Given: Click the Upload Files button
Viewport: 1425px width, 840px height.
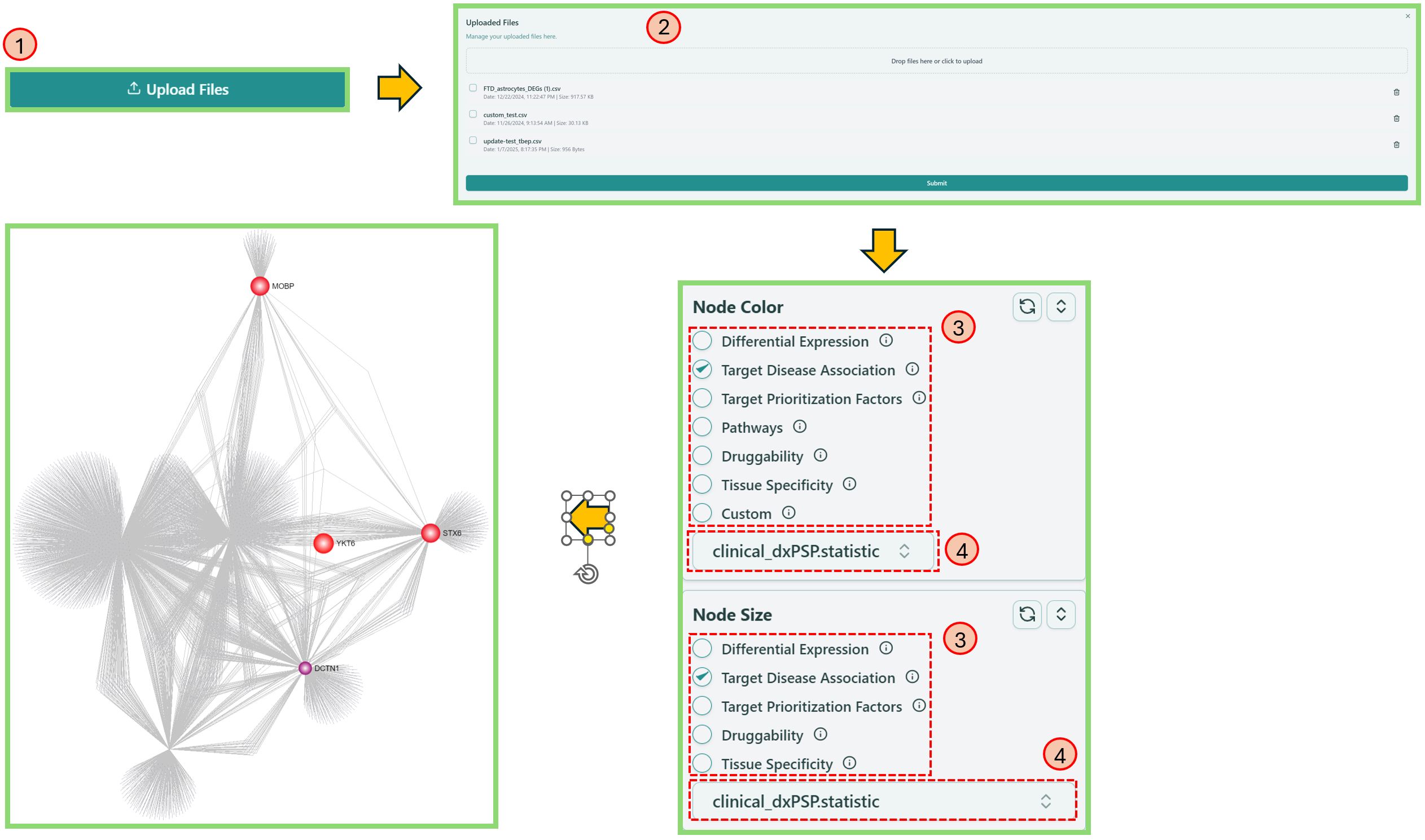Looking at the screenshot, I should pyautogui.click(x=177, y=90).
